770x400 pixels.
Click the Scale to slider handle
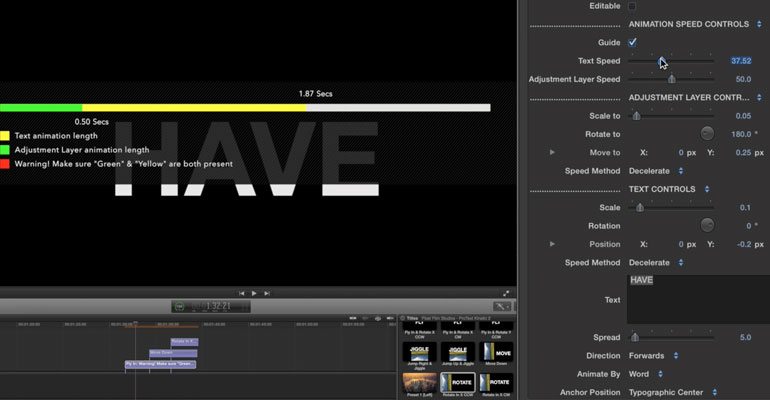coord(636,116)
